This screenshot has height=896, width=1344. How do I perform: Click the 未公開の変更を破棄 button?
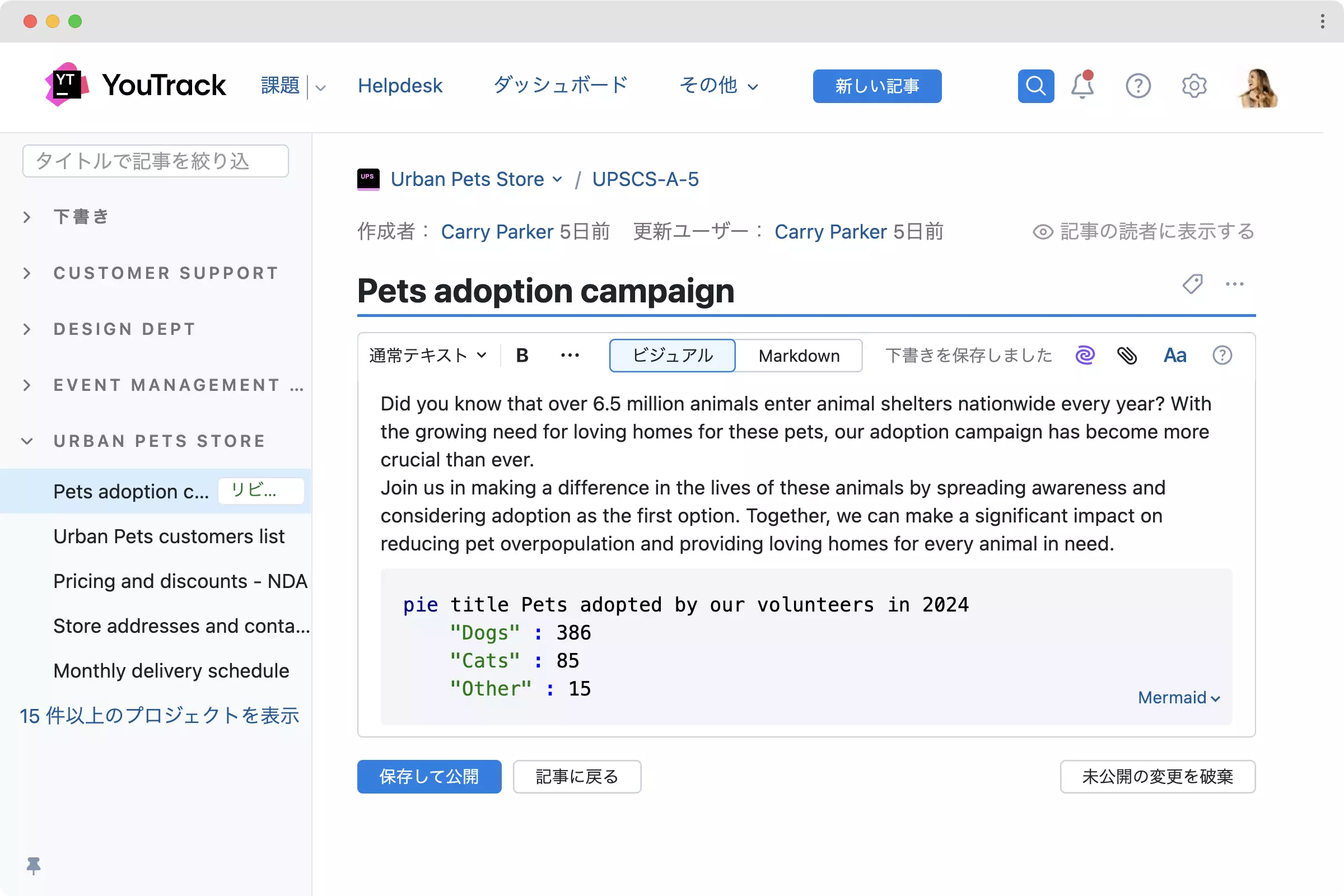point(1157,777)
